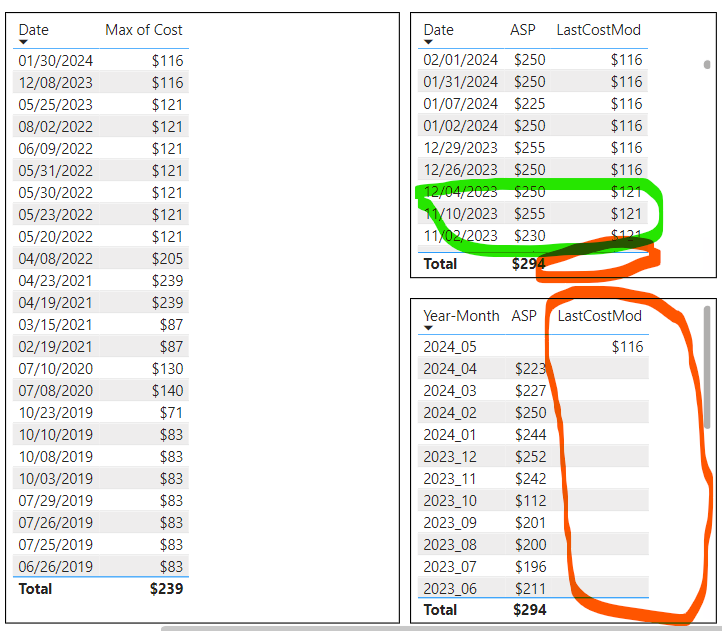The image size is (722, 631).
Task: Select the 12/08/2023 date cell
Action: [x=55, y=82]
